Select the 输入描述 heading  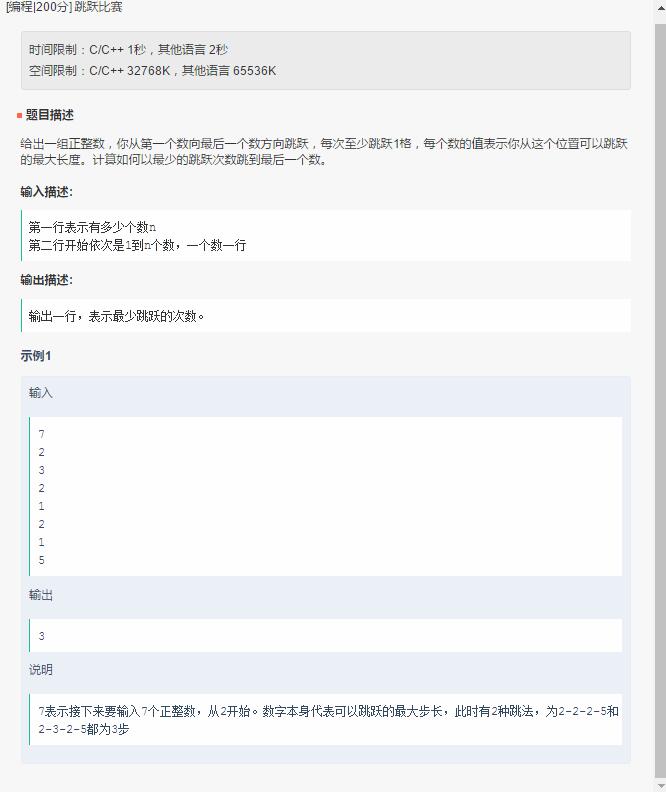(x=46, y=192)
